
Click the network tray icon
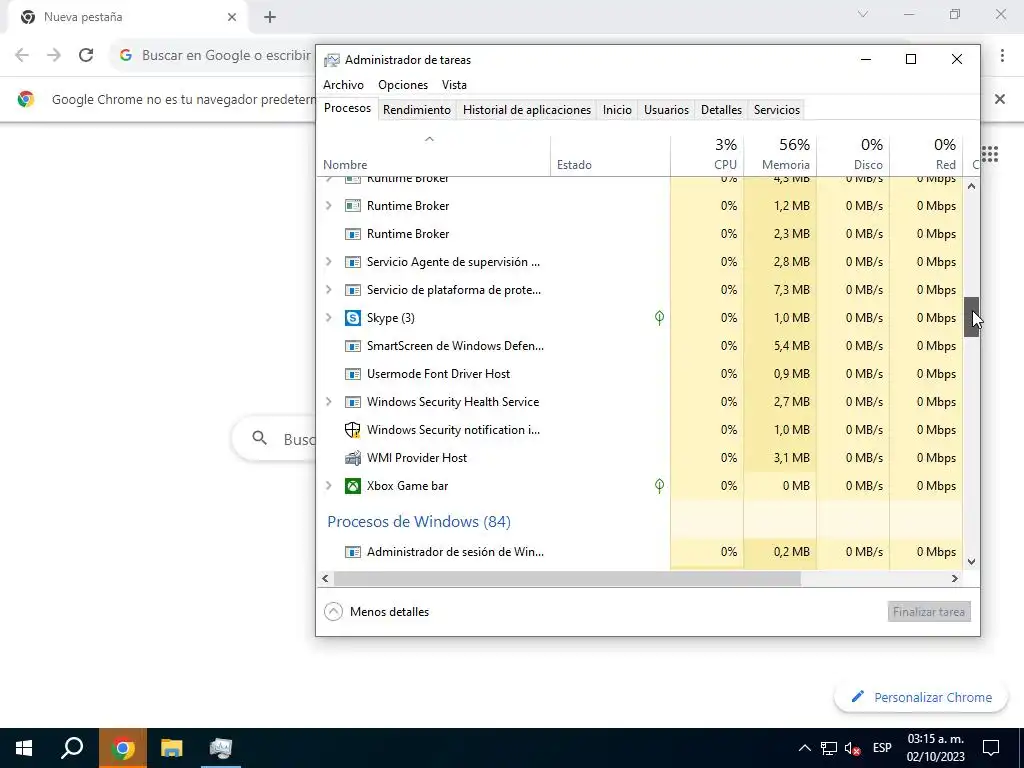tap(829, 748)
